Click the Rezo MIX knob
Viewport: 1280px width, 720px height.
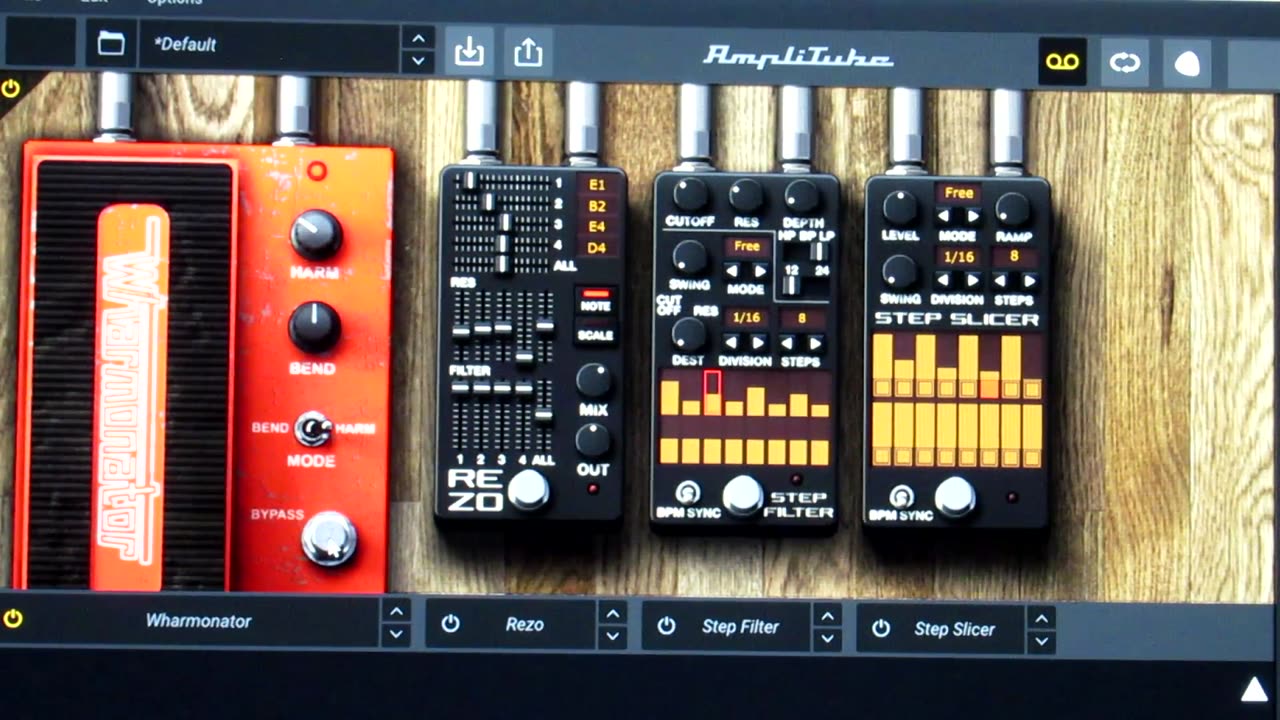tap(593, 380)
